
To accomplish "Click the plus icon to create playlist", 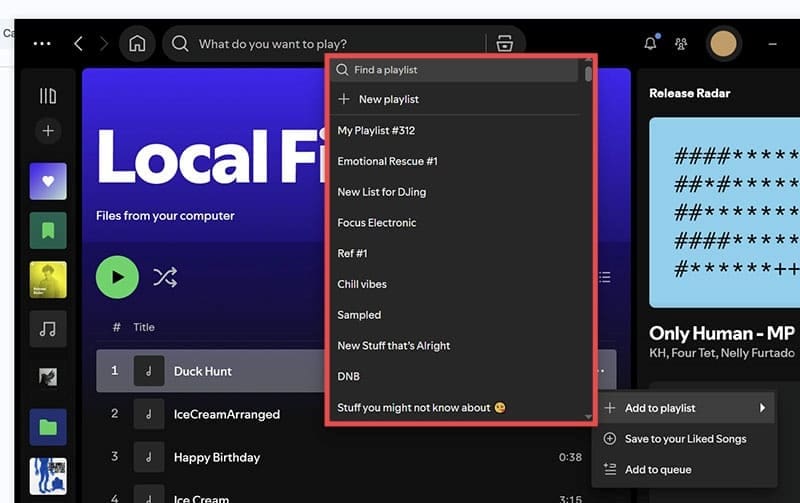I will point(47,131).
